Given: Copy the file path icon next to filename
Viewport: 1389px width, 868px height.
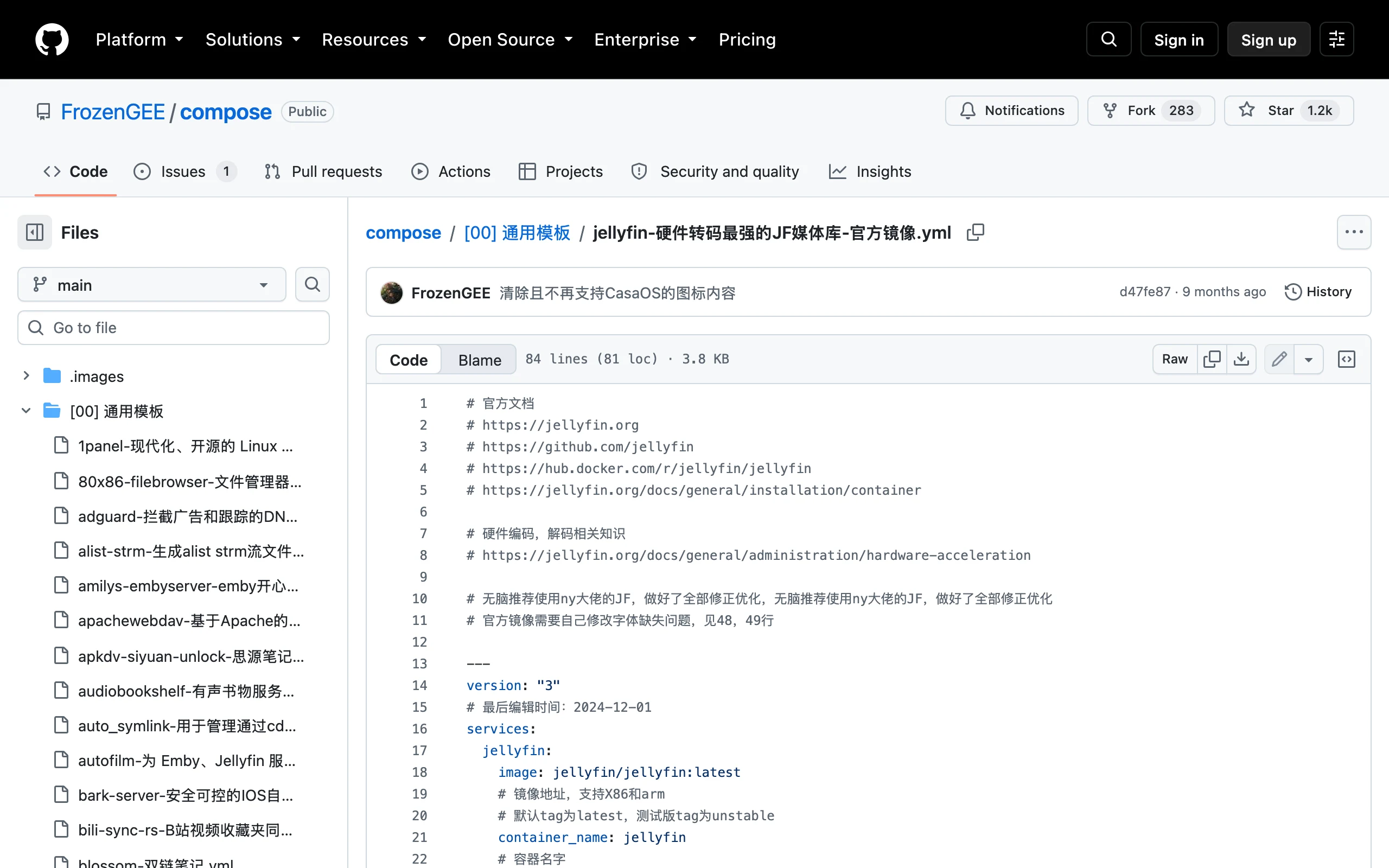Looking at the screenshot, I should [975, 233].
